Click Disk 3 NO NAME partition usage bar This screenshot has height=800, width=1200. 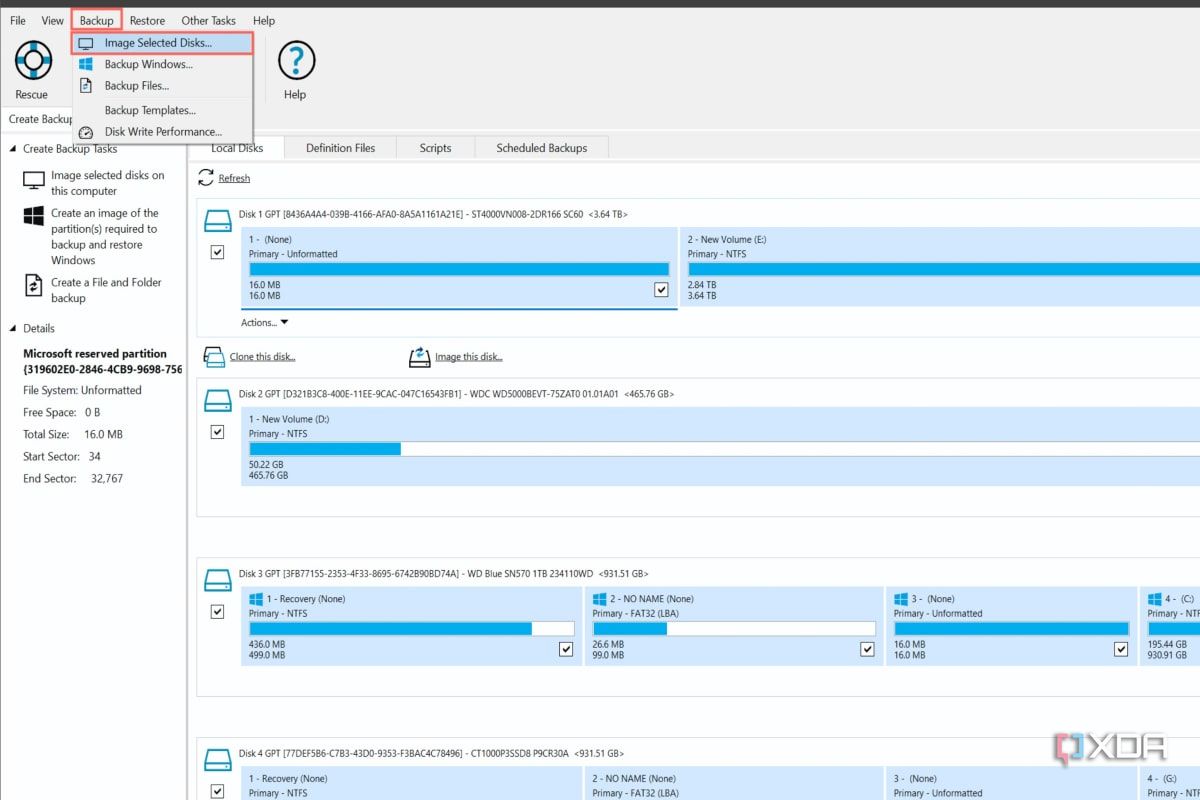(734, 629)
